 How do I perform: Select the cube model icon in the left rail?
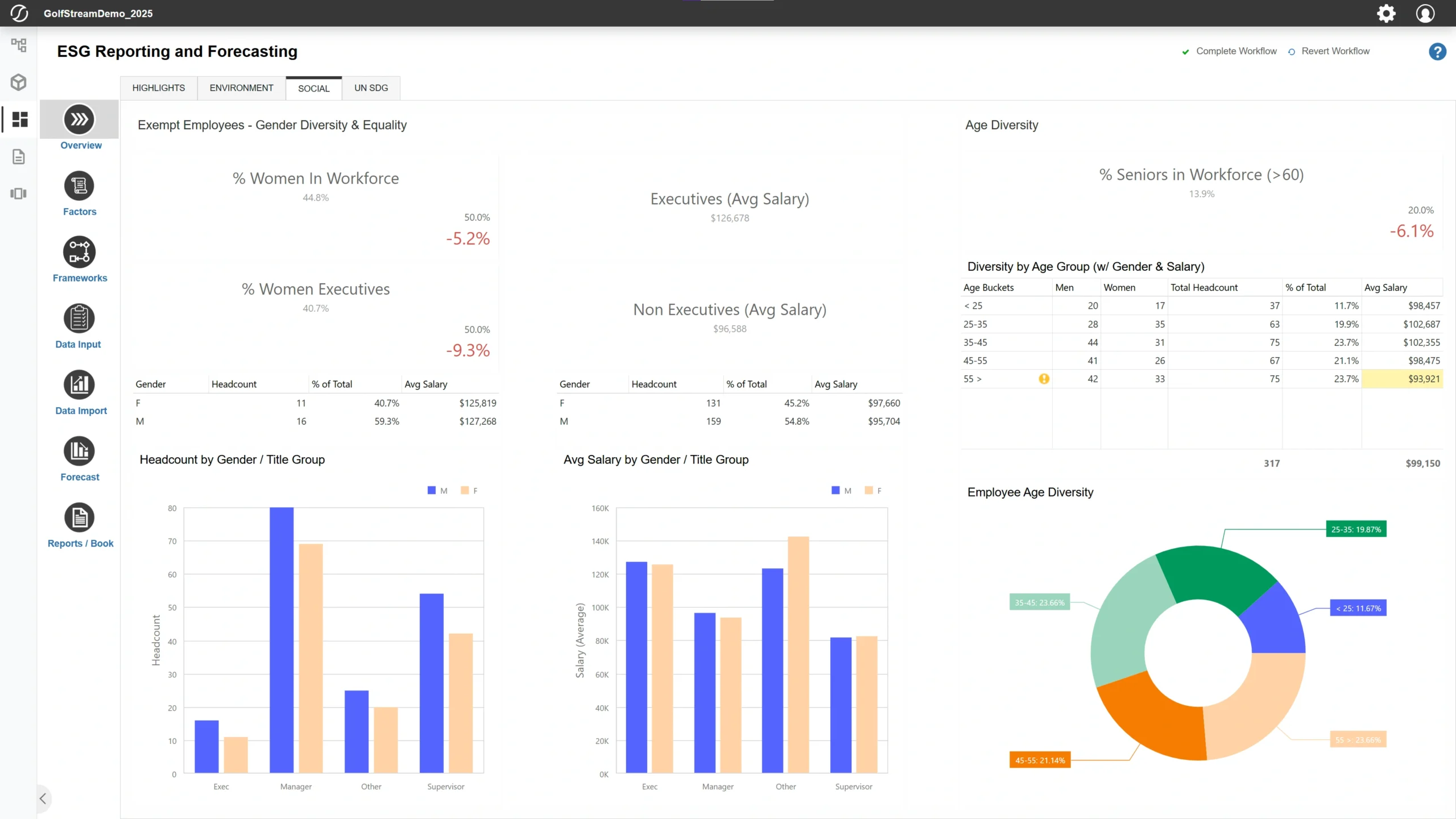tap(19, 82)
